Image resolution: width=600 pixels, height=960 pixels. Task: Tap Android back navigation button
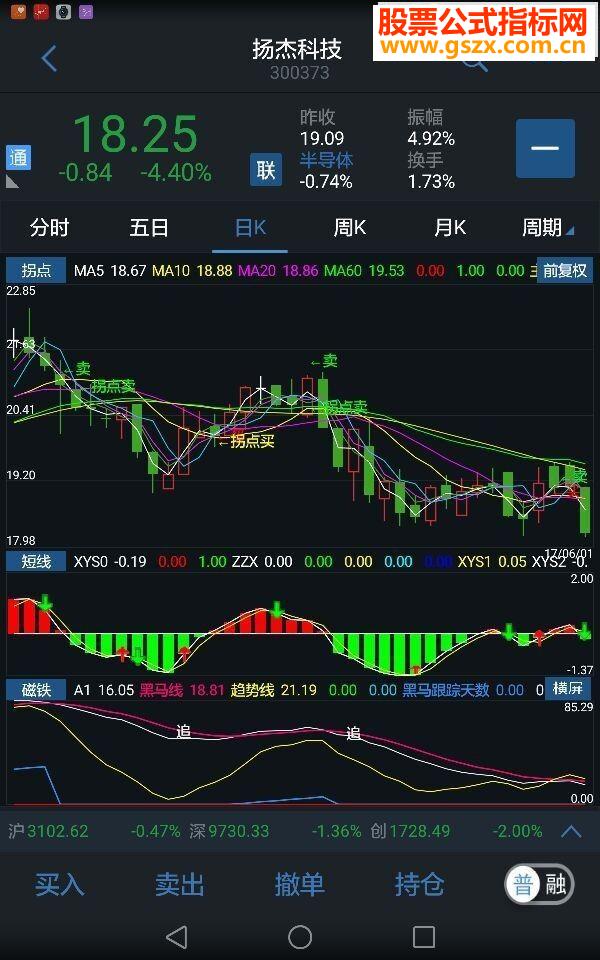177,937
